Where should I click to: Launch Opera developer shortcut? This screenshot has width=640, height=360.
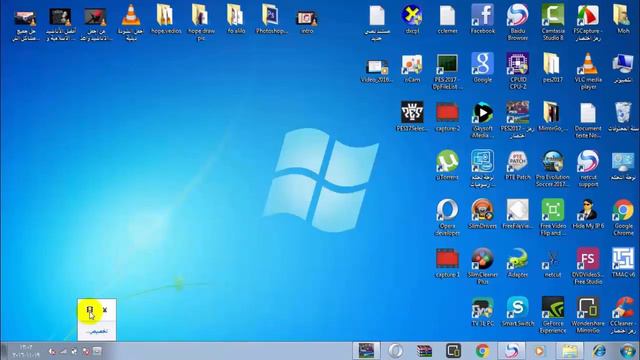tap(447, 217)
